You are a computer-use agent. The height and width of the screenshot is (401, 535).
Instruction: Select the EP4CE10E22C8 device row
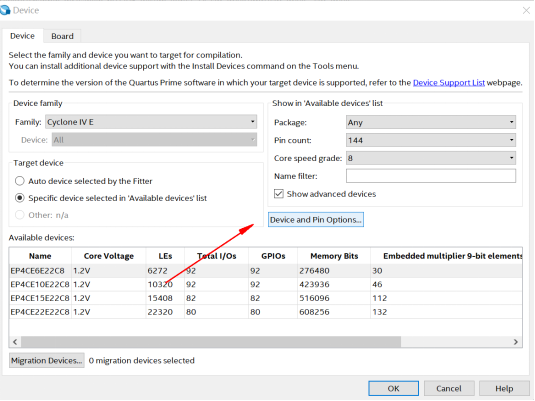click(x=265, y=284)
